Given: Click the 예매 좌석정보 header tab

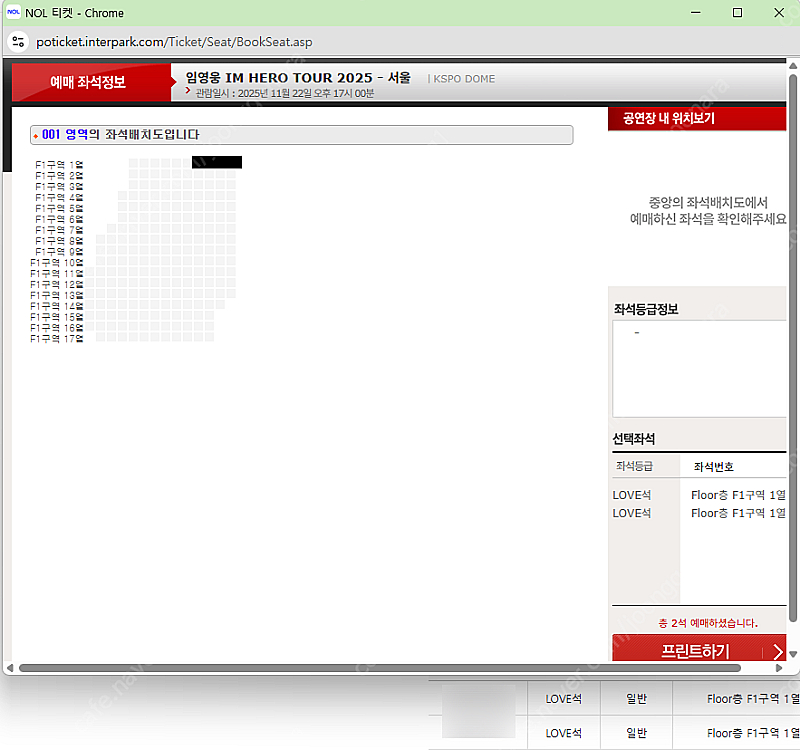Looking at the screenshot, I should [x=91, y=82].
